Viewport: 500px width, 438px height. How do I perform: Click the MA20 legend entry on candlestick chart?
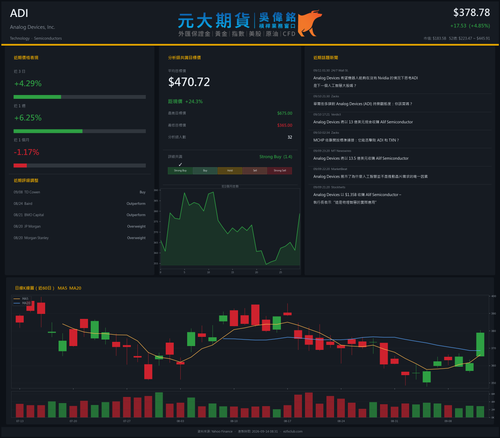click(x=22, y=303)
